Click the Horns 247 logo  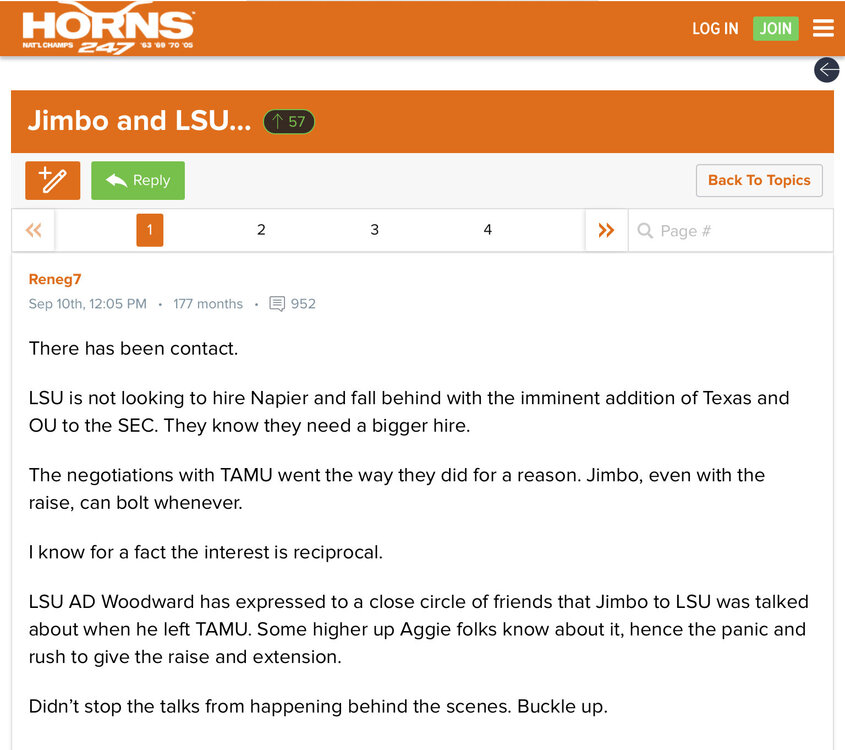[x=108, y=30]
